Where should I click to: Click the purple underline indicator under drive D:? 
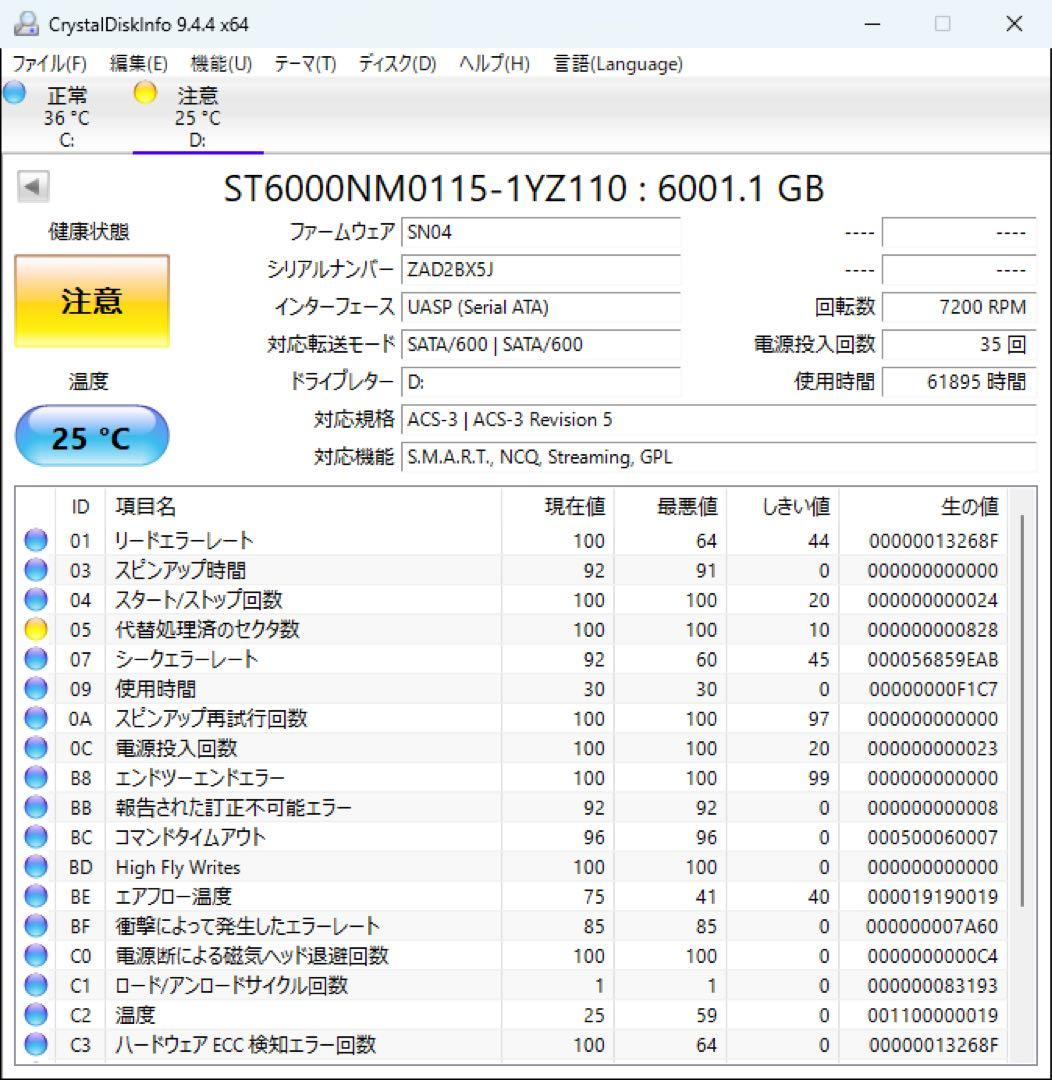tap(198, 153)
